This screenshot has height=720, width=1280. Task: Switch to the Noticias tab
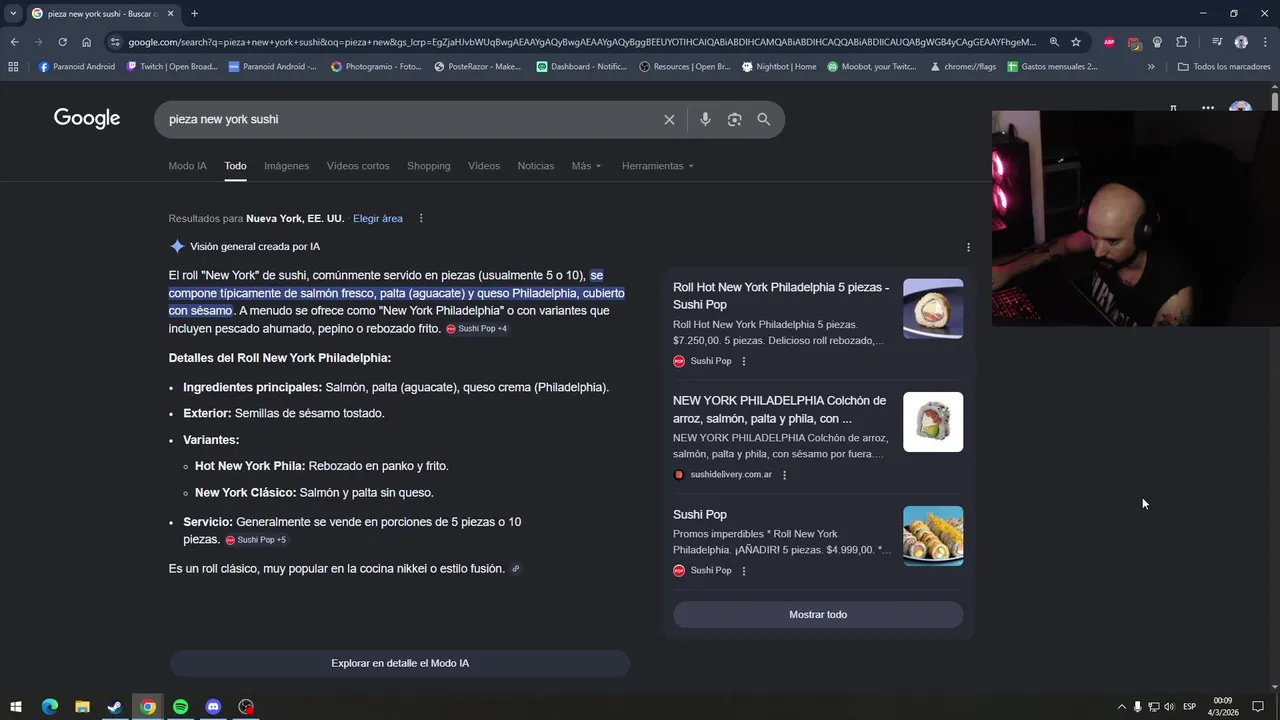point(535,166)
